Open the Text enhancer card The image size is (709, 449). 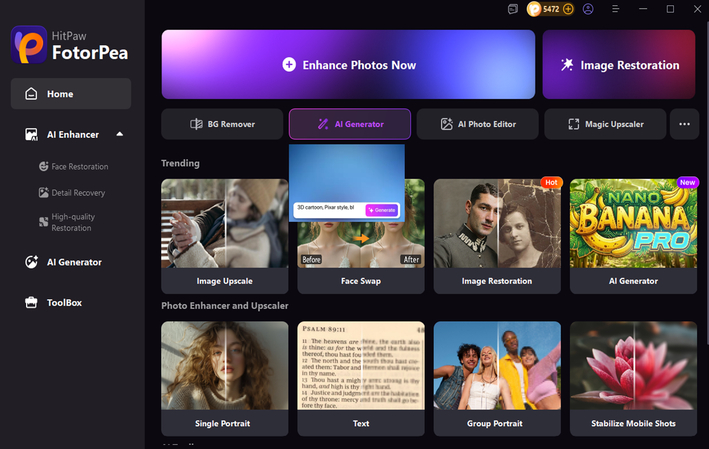point(361,378)
